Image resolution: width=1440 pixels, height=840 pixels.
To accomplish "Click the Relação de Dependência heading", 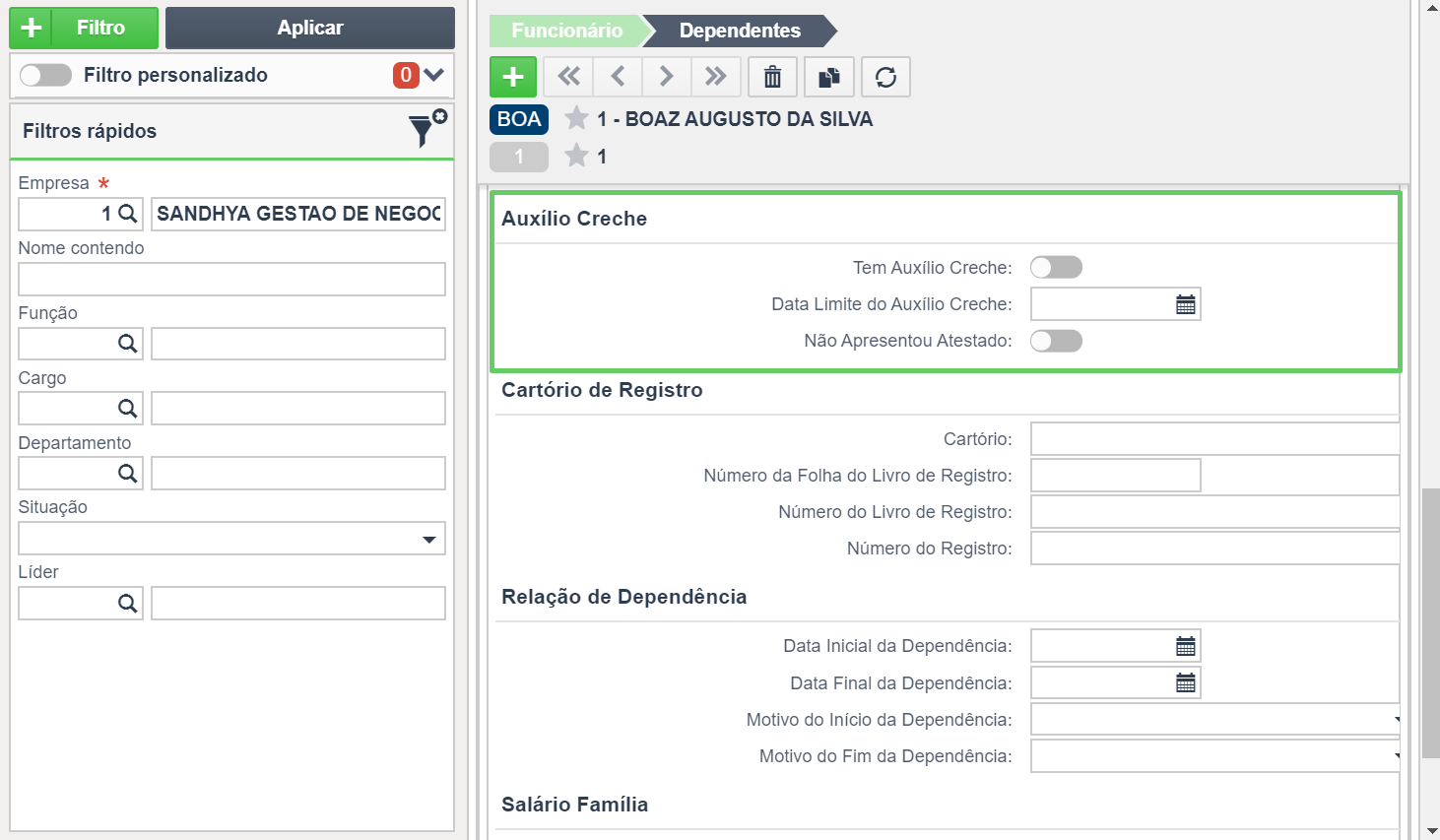I will tap(623, 597).
